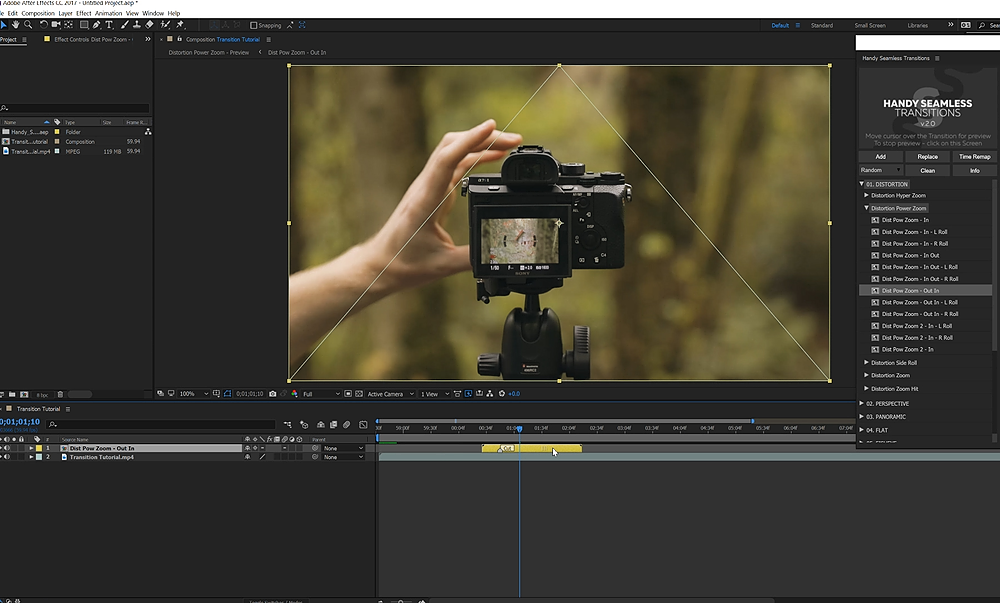The height and width of the screenshot is (603, 1000).
Task: Enable the Snapping checkbox
Action: click(x=252, y=25)
